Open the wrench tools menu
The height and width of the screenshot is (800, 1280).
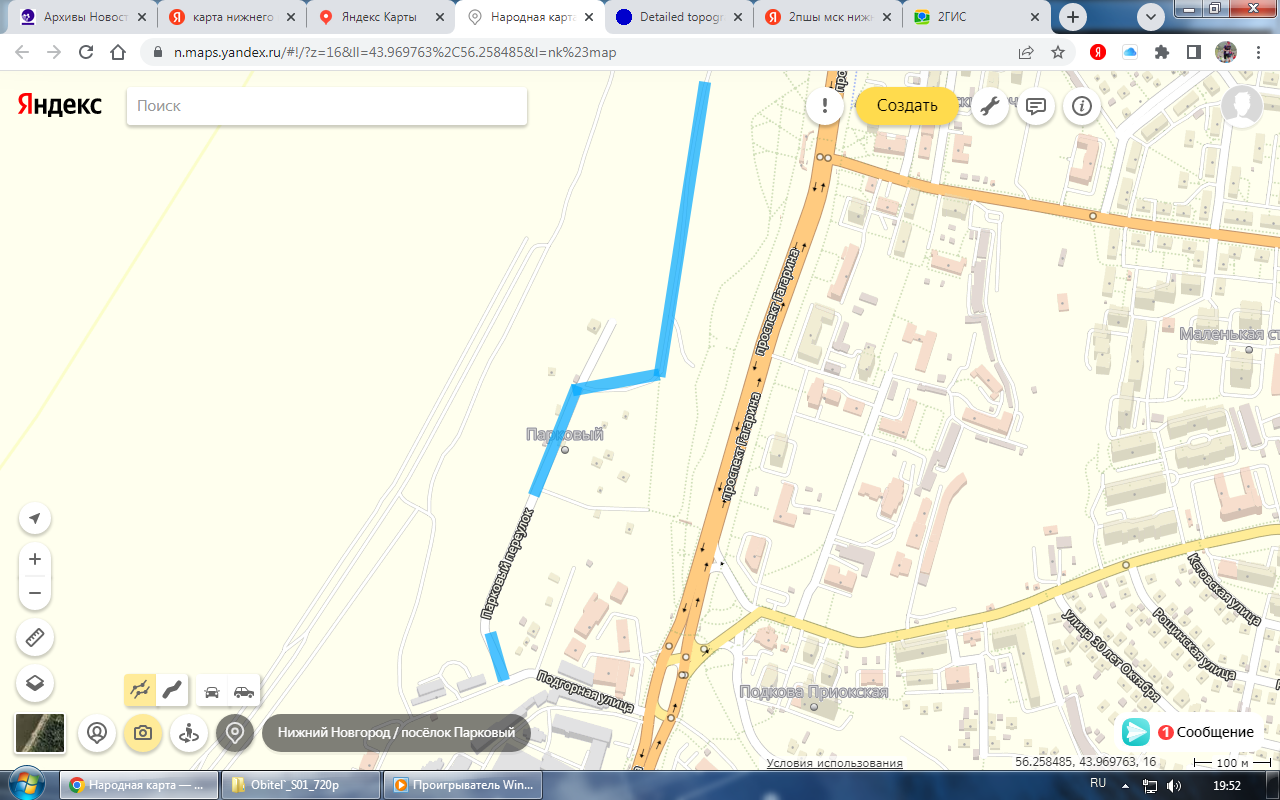pyautogui.click(x=990, y=106)
